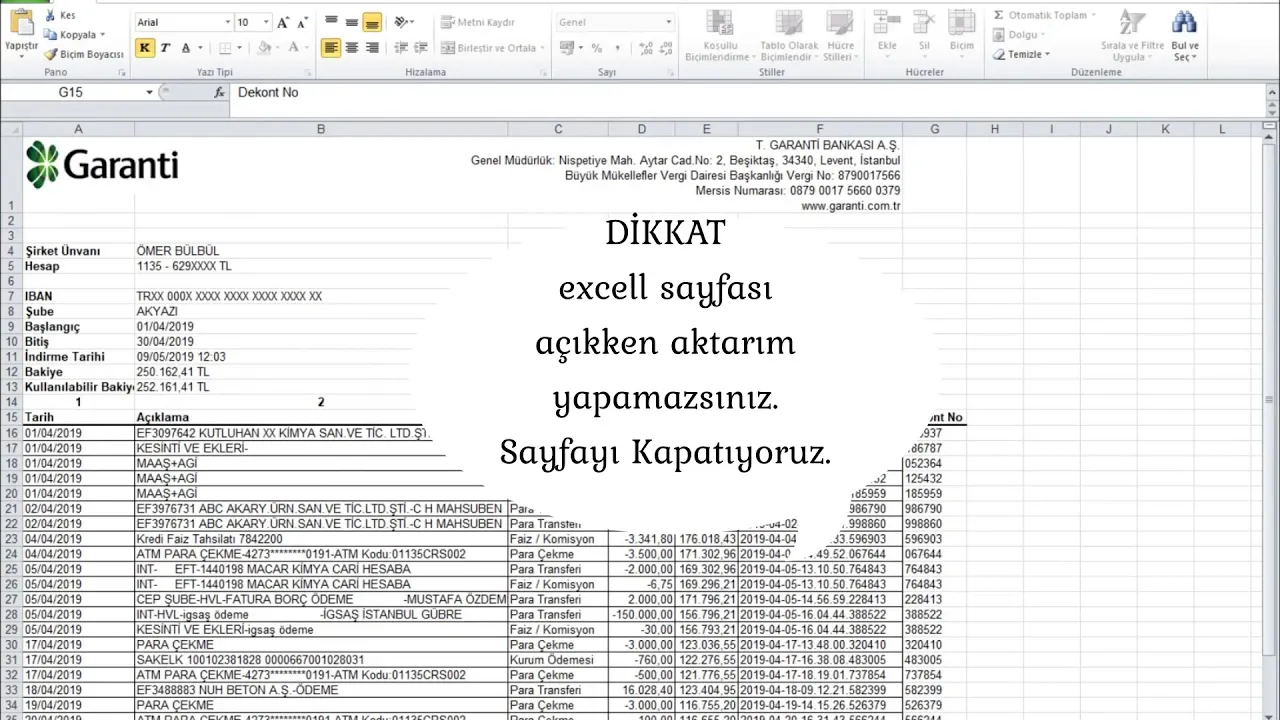Select top vertical alignment
Viewport: 1280px width, 720px height.
coord(331,22)
